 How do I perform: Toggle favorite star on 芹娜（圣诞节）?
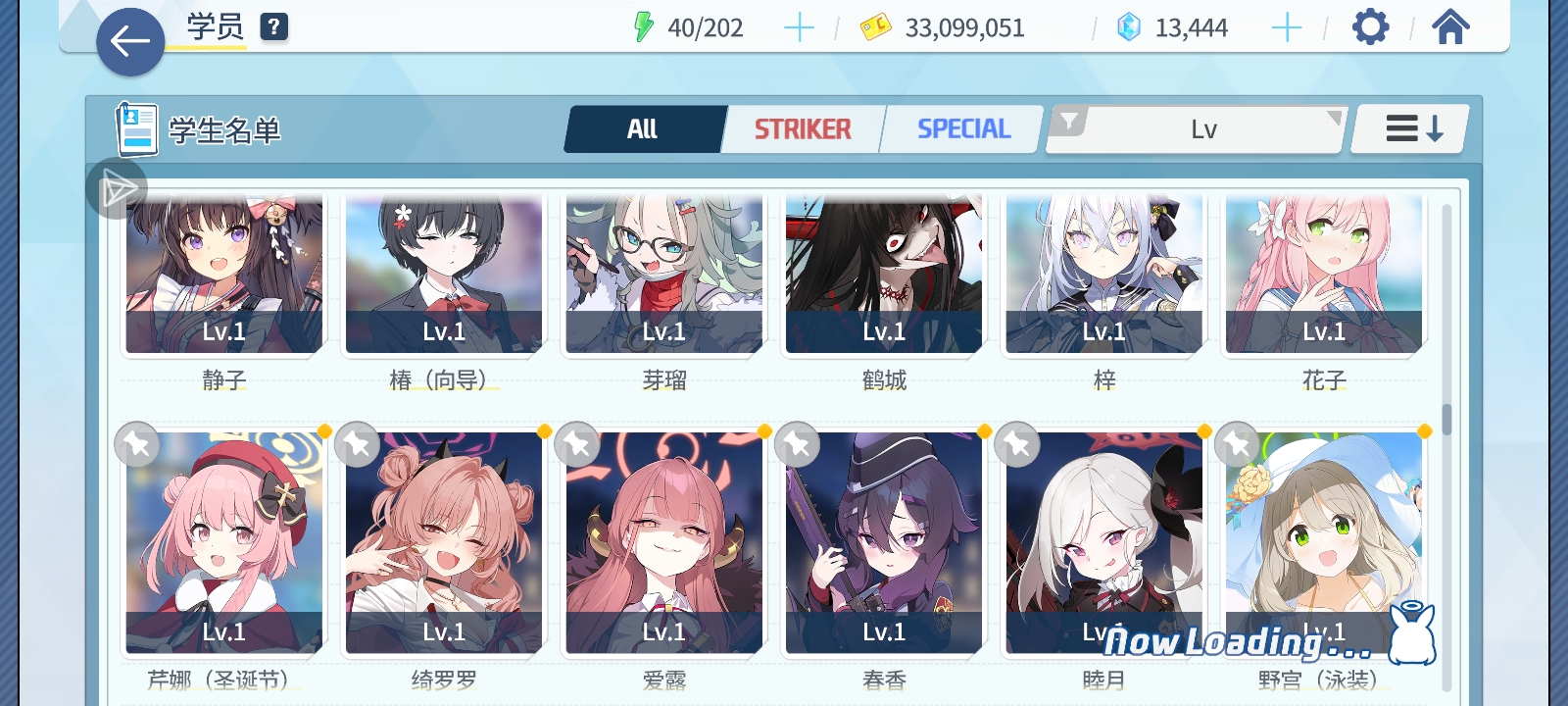point(137,445)
